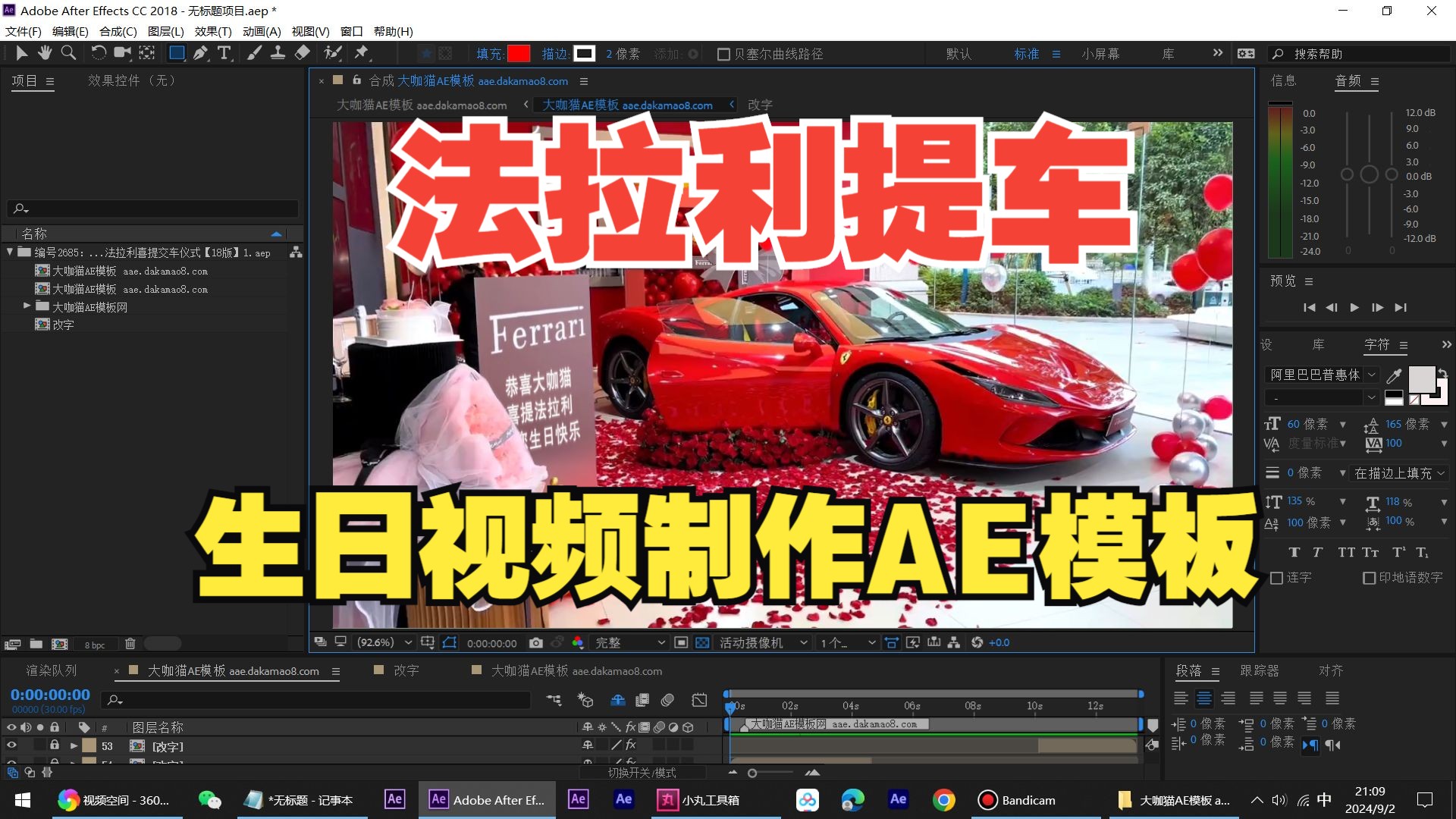Open the 合成(C) menu
Viewport: 1456px width, 819px height.
tap(118, 31)
